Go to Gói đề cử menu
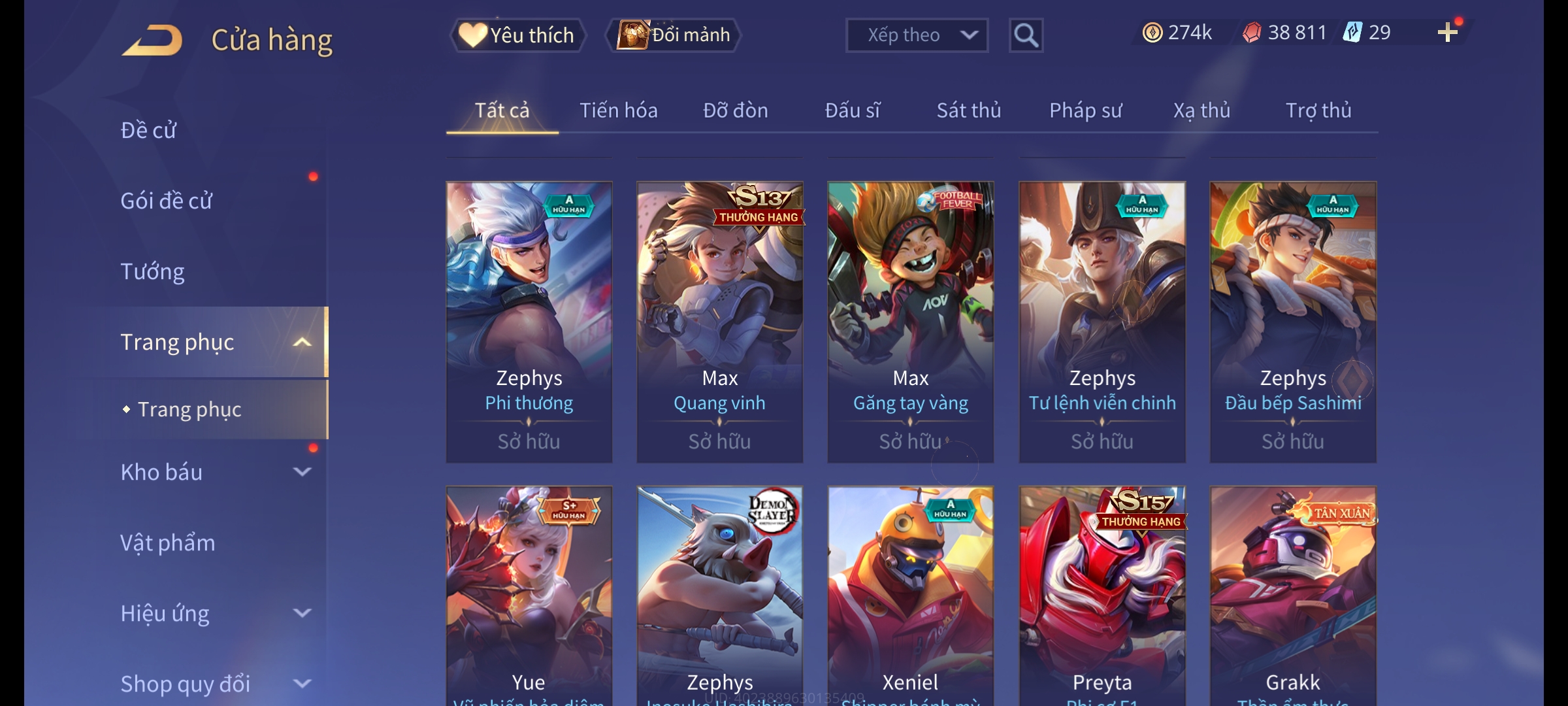This screenshot has height=706, width=1568. tap(167, 201)
